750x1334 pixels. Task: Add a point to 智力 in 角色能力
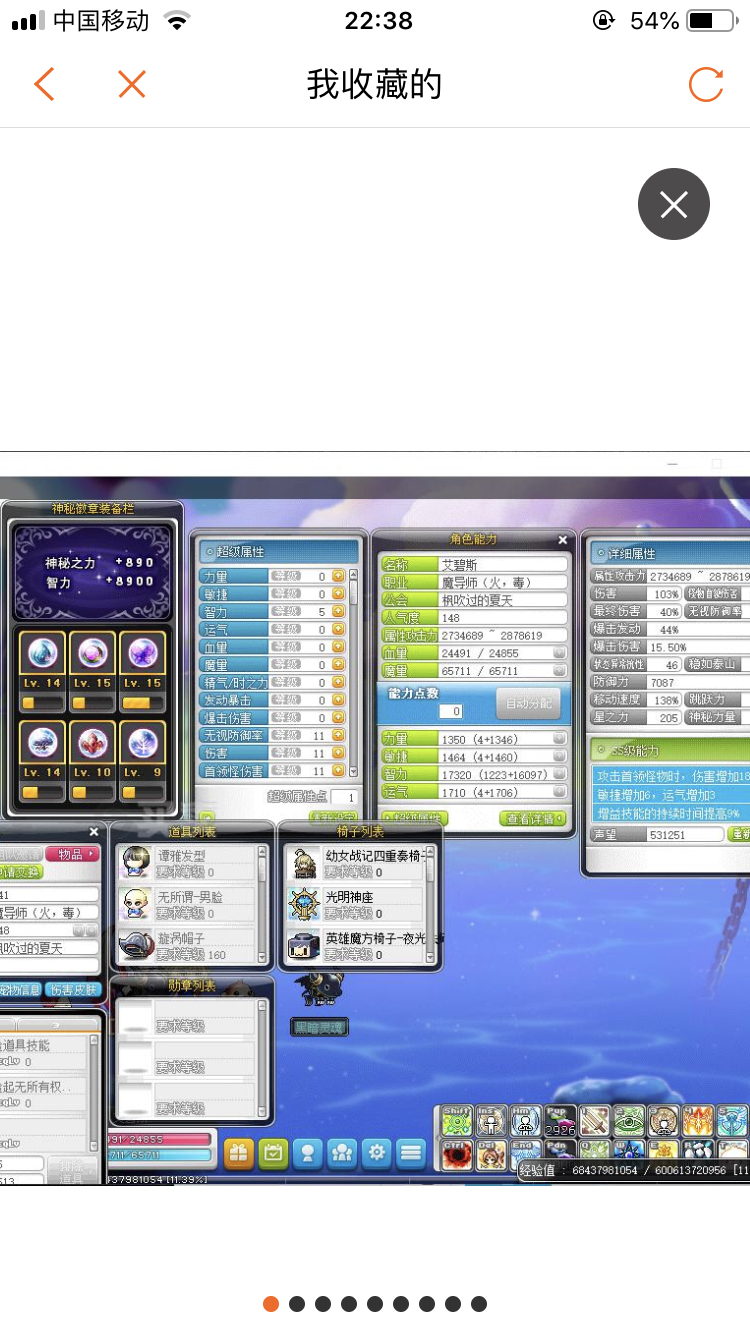pyautogui.click(x=560, y=774)
